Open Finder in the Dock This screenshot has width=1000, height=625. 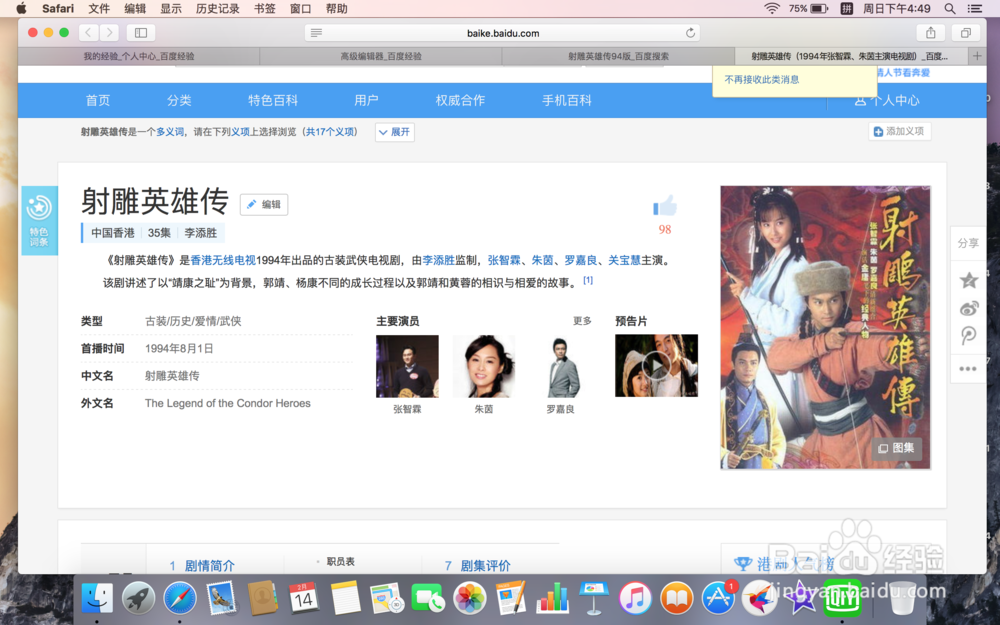[x=97, y=598]
